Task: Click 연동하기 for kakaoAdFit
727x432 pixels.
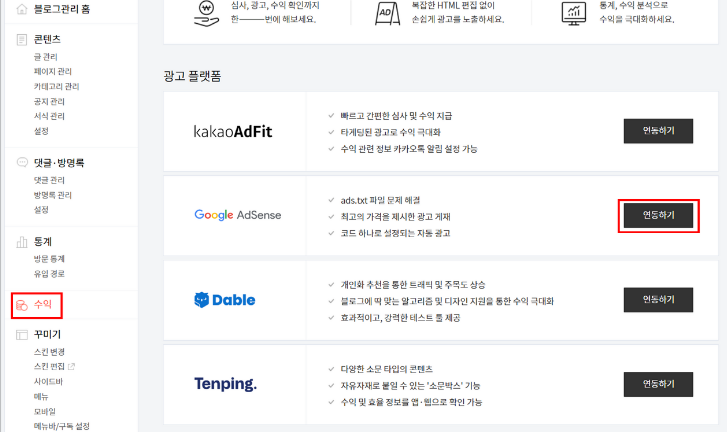Action: 658,131
